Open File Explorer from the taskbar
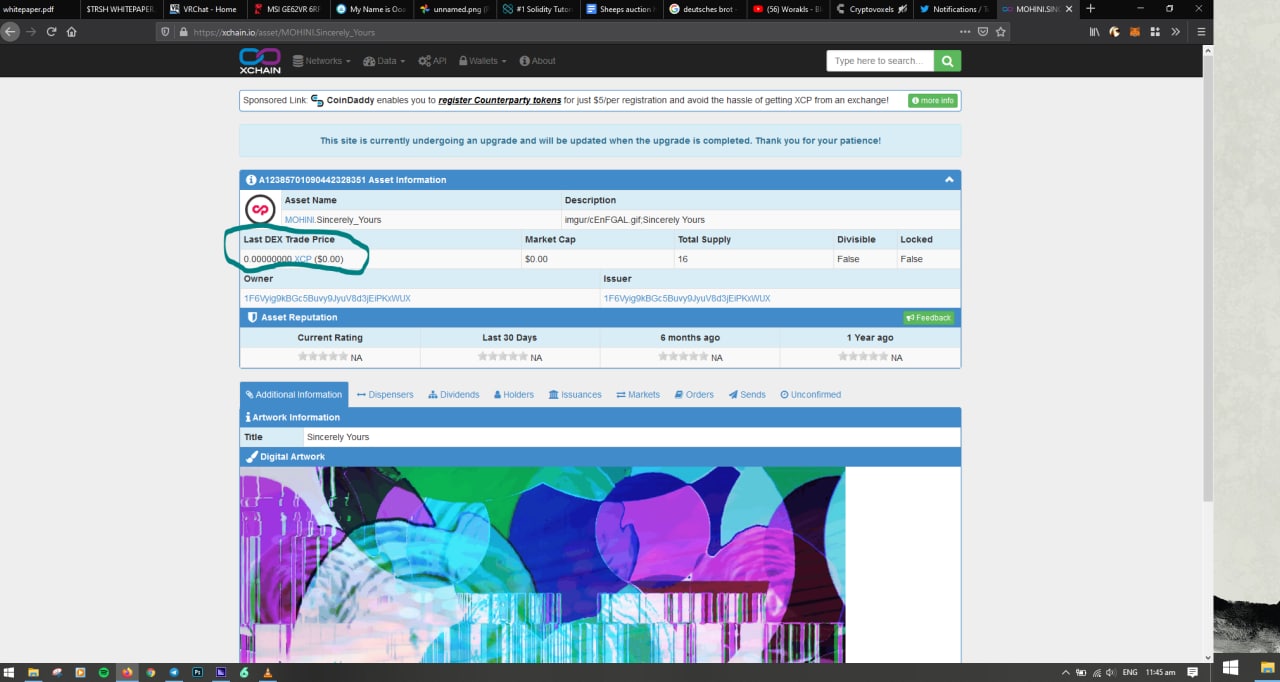1280x682 pixels. pyautogui.click(x=33, y=672)
